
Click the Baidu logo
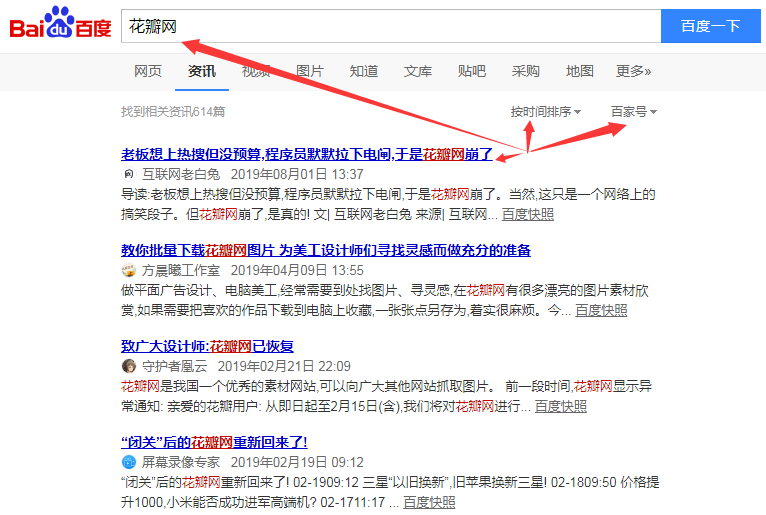[61, 23]
